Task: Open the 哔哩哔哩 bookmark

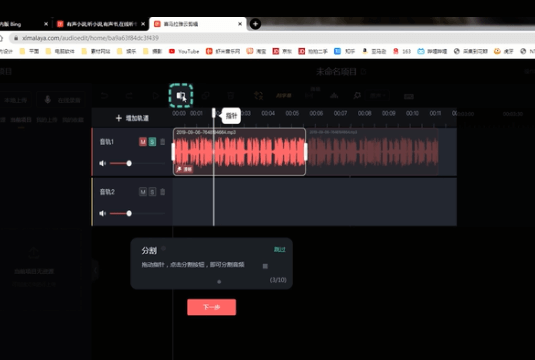Action: (432, 51)
